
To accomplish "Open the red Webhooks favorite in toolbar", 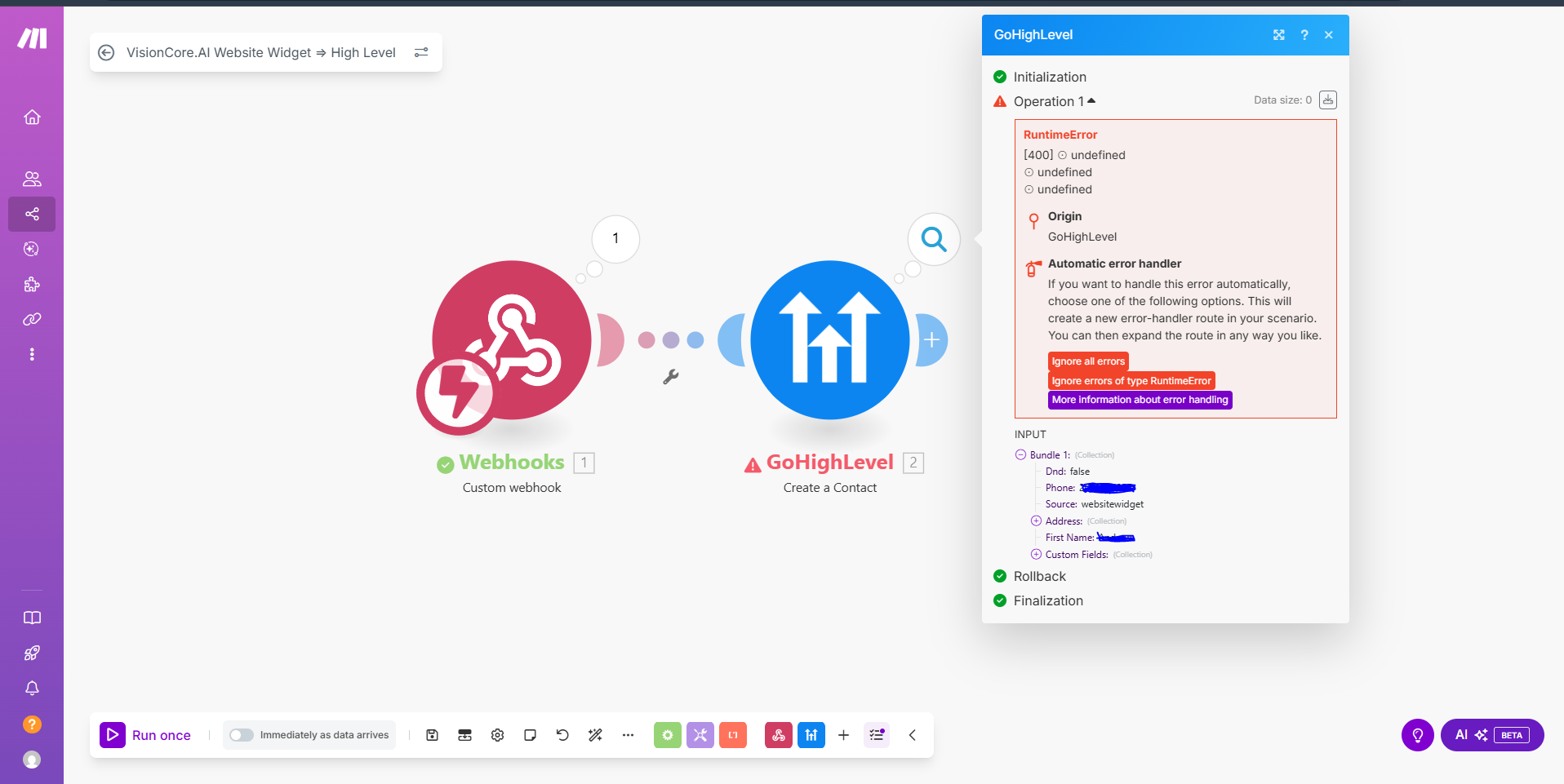I will pyautogui.click(x=779, y=735).
